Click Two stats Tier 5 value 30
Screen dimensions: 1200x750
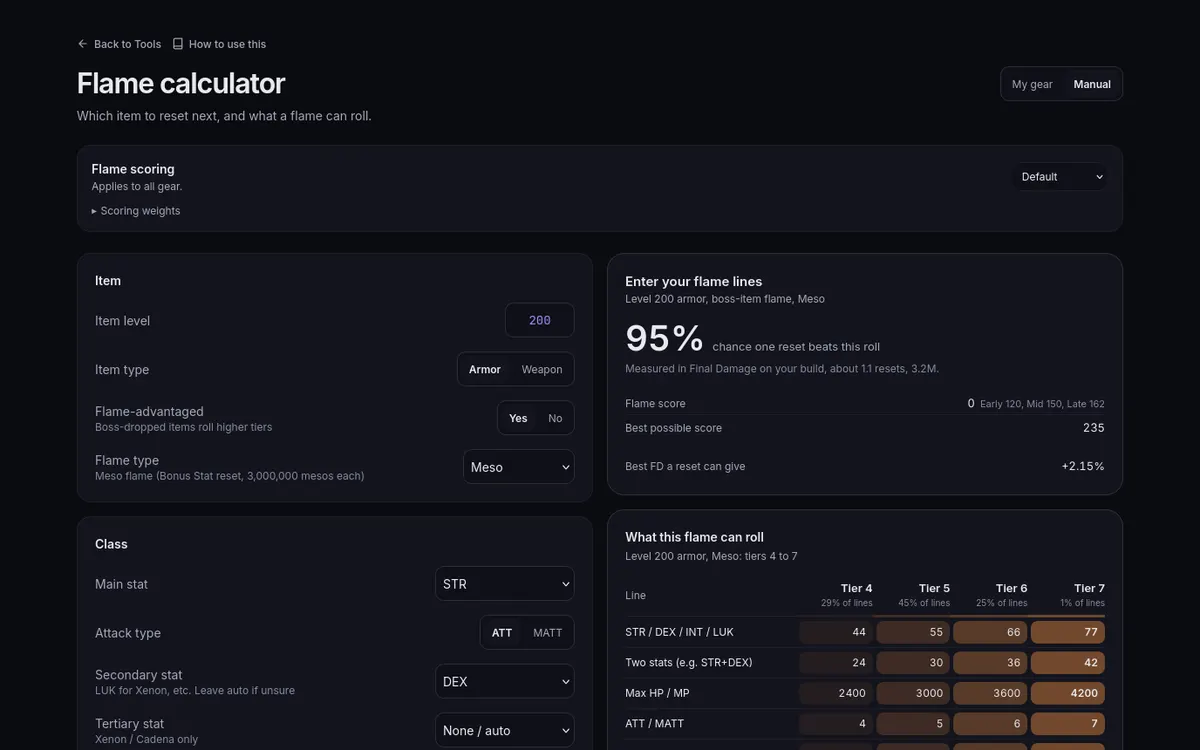point(913,662)
